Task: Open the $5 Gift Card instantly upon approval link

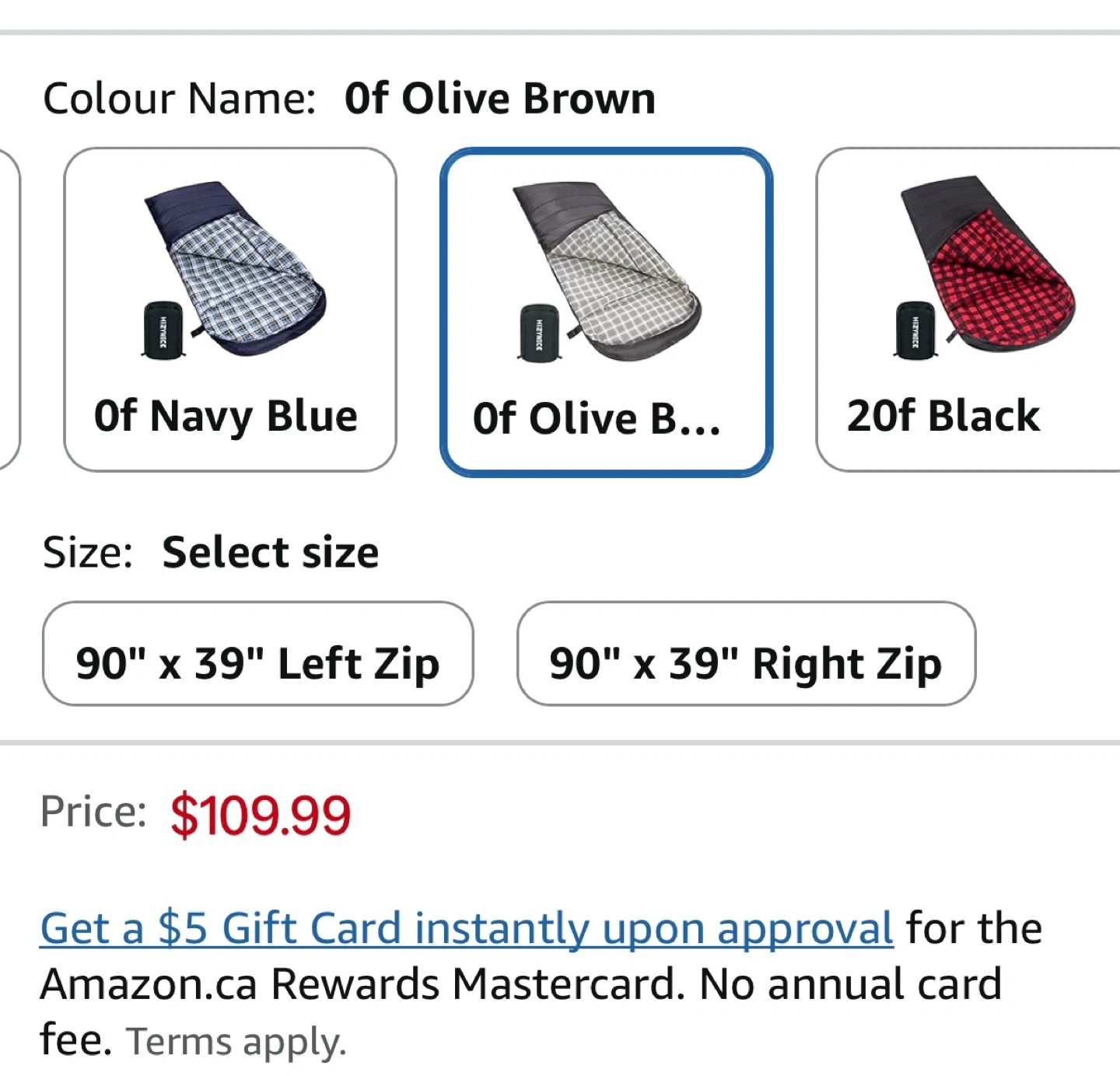Action: tap(466, 928)
